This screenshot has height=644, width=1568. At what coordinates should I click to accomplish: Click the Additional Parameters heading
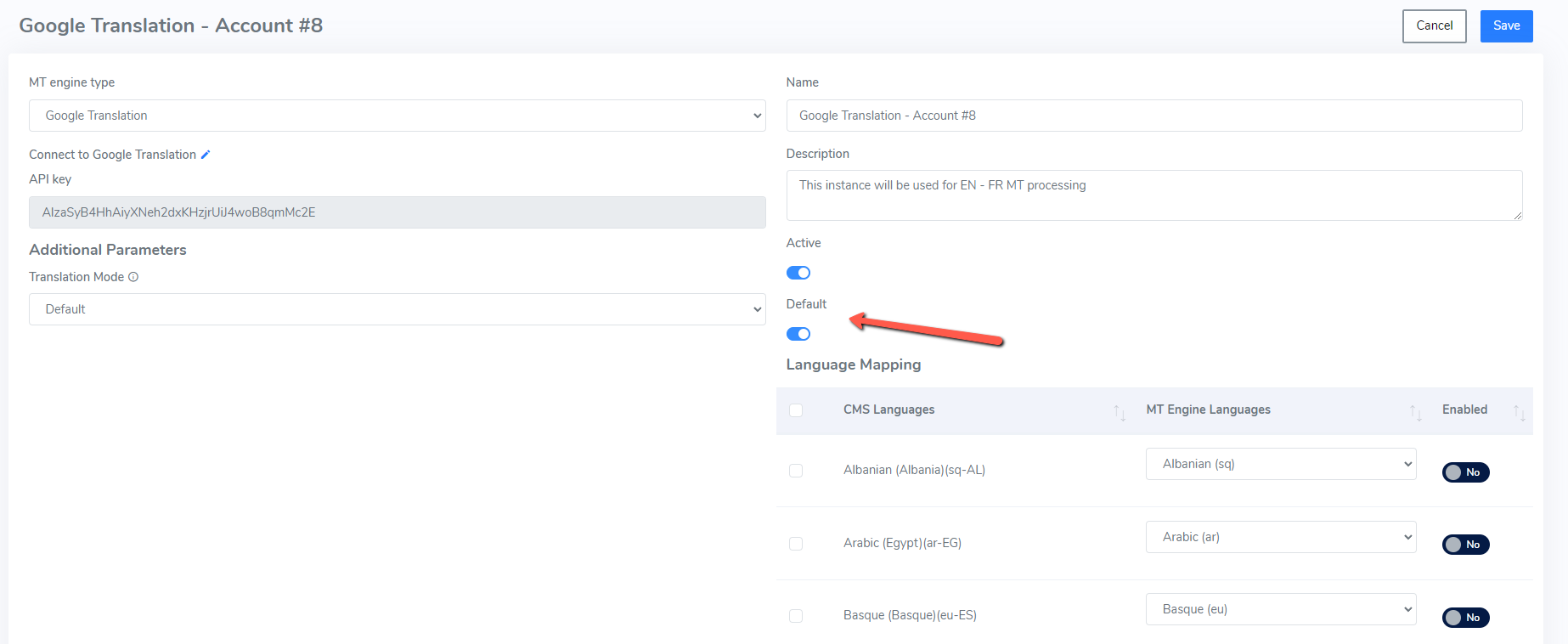108,250
